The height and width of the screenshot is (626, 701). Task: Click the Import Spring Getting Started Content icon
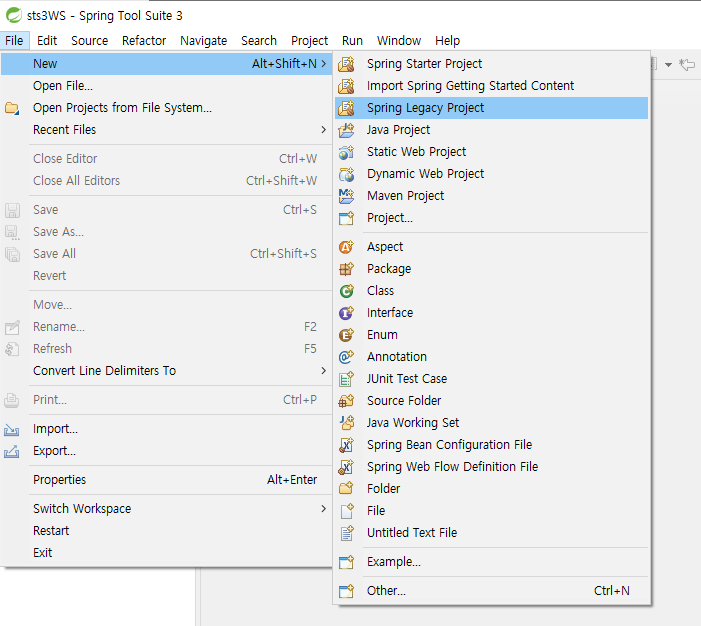(346, 86)
